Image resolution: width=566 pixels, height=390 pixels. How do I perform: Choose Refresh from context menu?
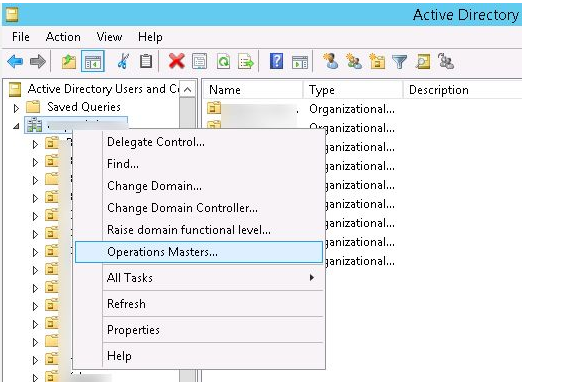199,304
